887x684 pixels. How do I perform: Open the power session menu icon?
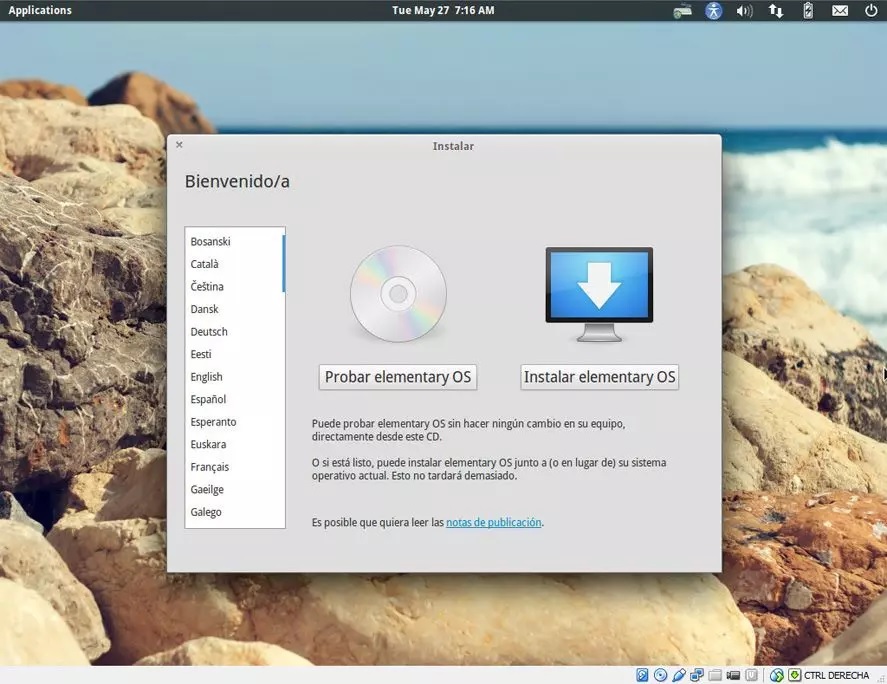(x=871, y=10)
